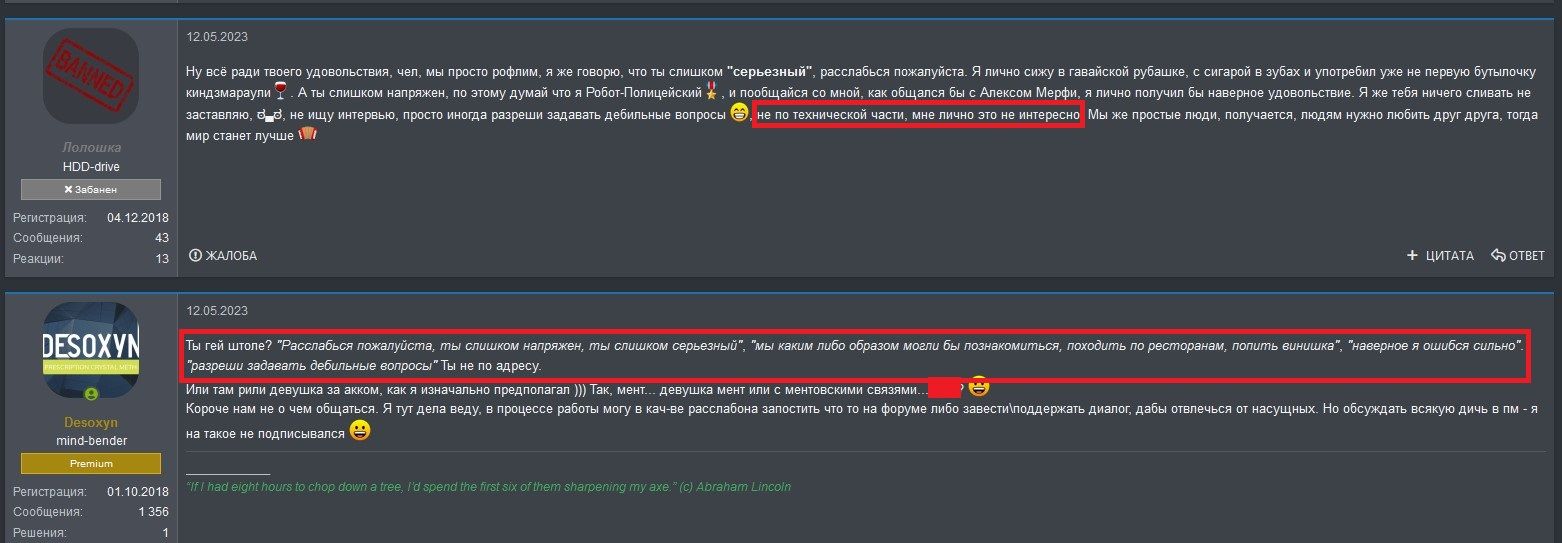Screen dimensions: 1562x543
Task: Click the Реакции label under Лолошка
Action: (x=38, y=259)
